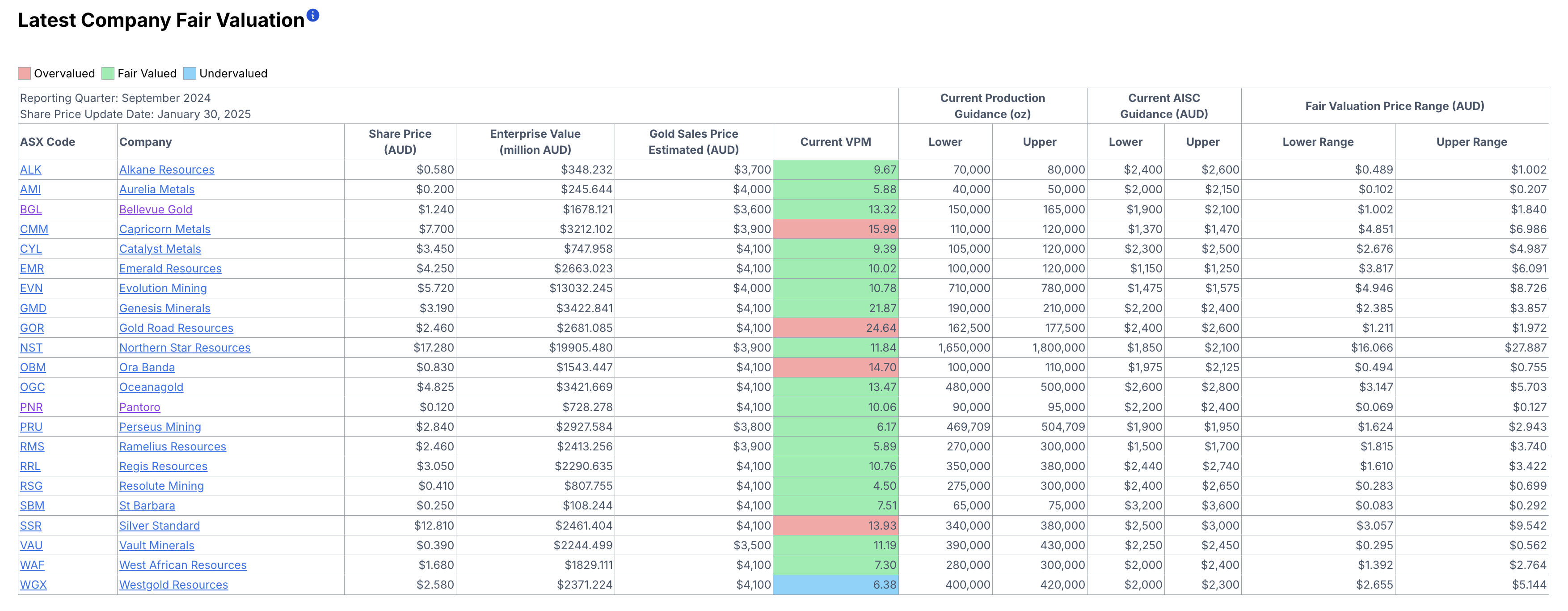
Task: Click the Fair Valuation Price Range (AUD) header
Action: [x=1395, y=106]
